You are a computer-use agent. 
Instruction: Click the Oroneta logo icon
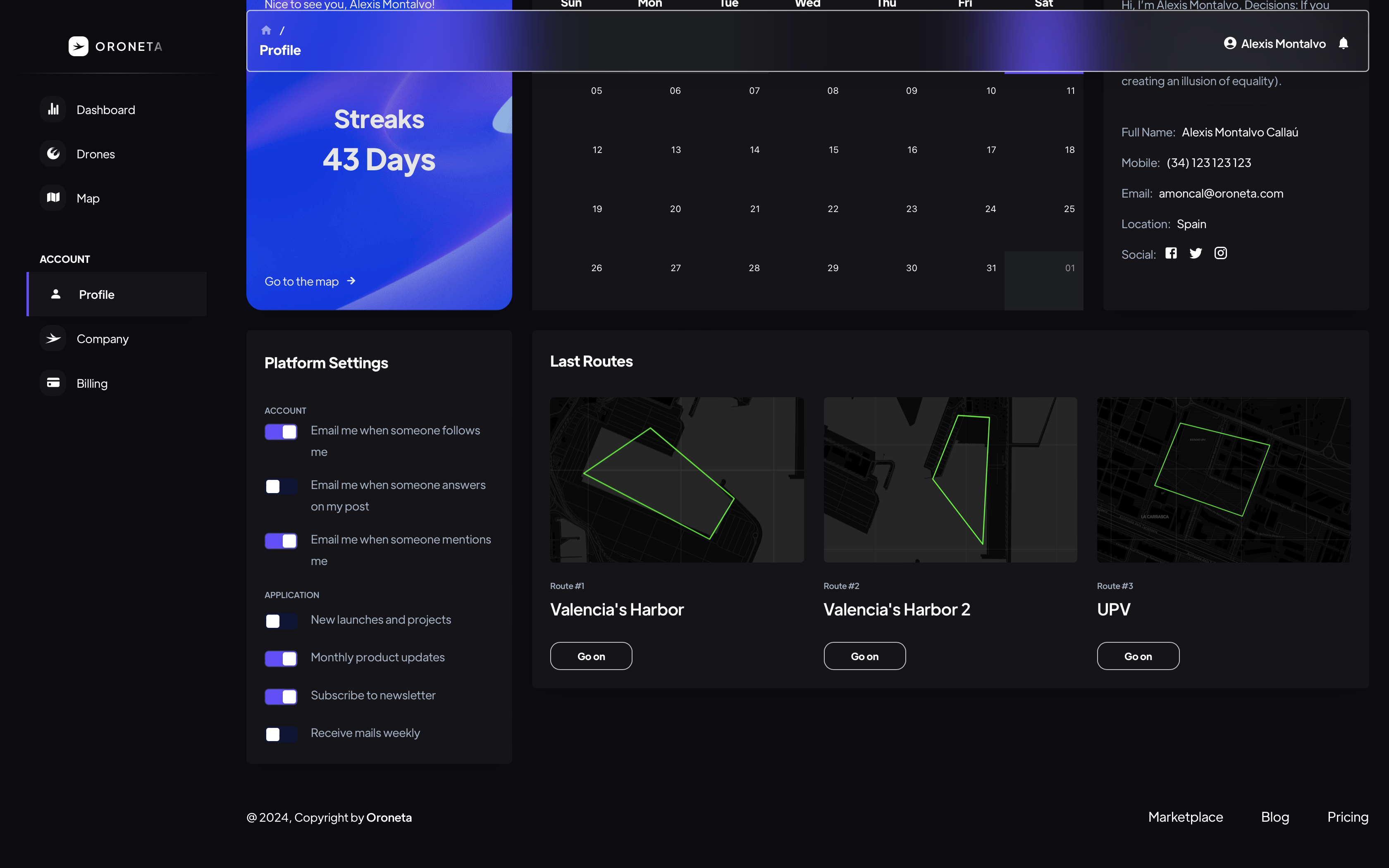[79, 46]
